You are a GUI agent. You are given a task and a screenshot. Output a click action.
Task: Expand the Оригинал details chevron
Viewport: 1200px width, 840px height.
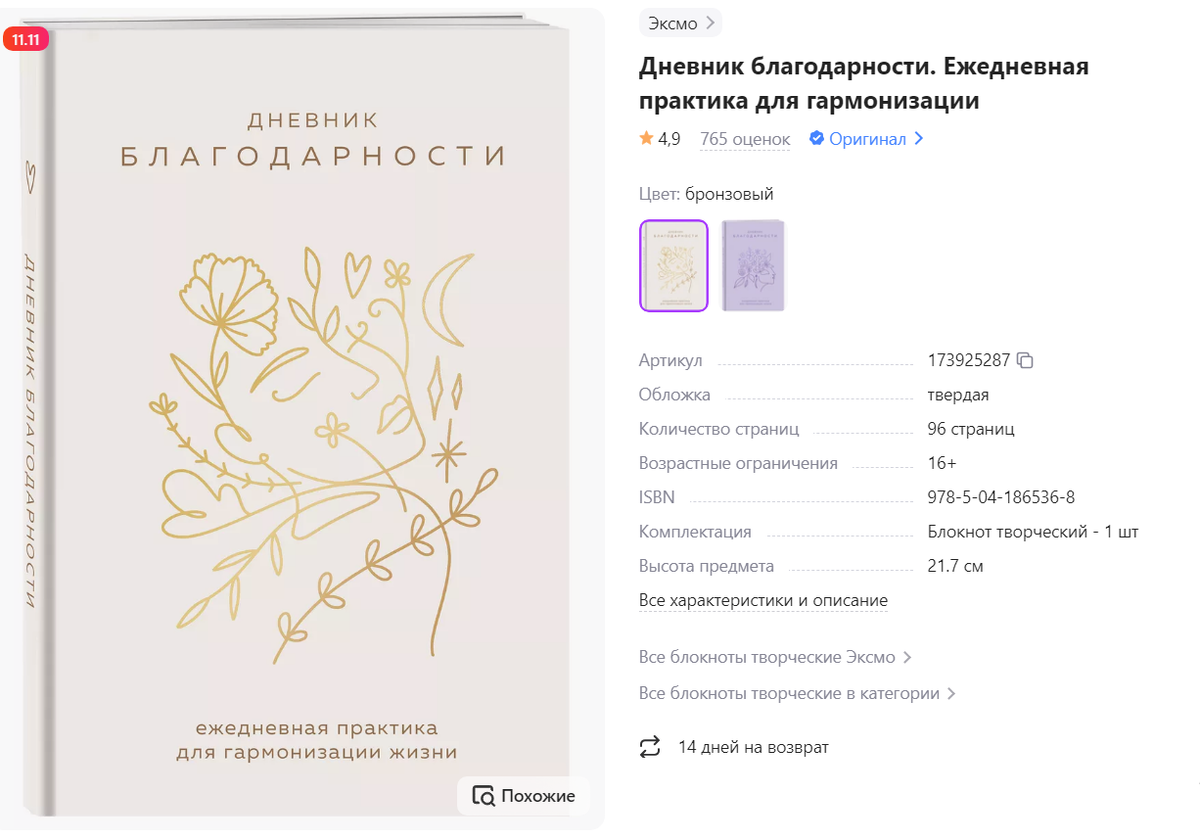(x=919, y=138)
